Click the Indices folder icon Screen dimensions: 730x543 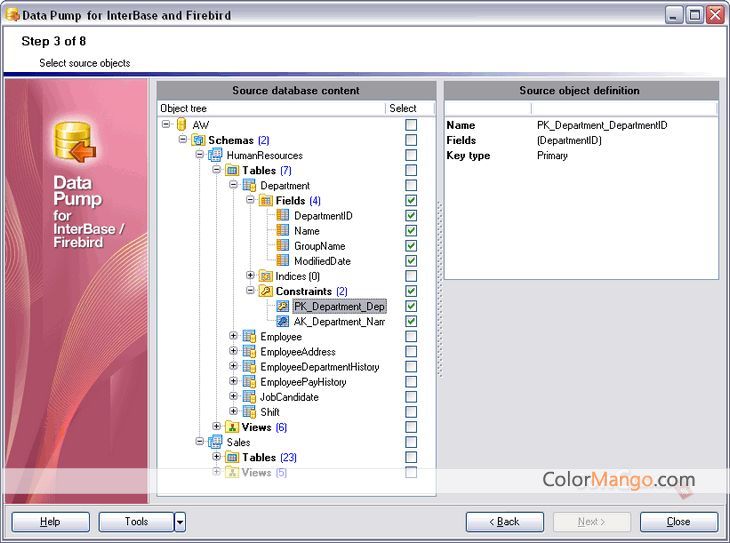(x=265, y=276)
